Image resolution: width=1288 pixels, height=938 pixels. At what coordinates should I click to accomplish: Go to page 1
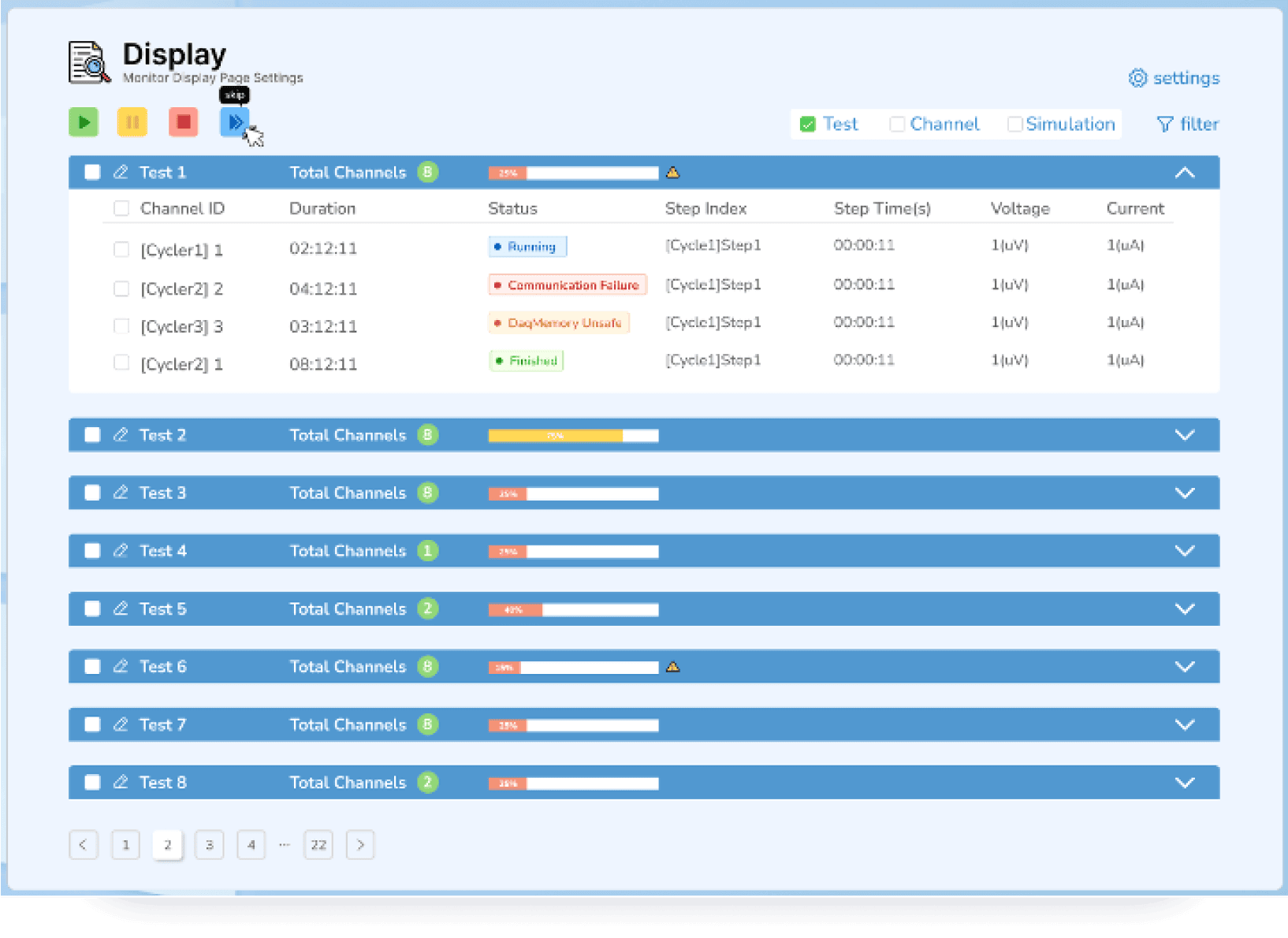125,844
